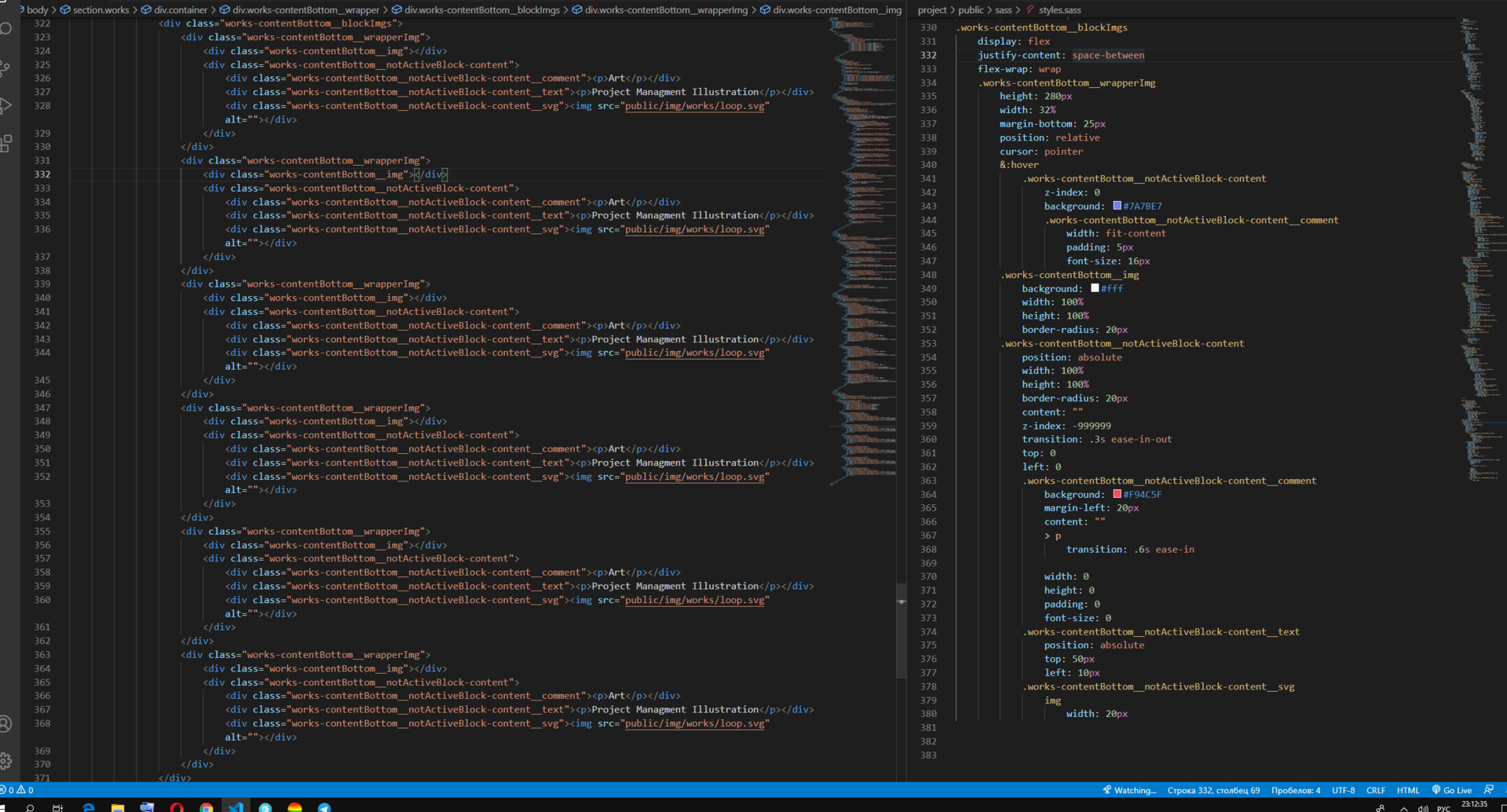Open the Extensions view
Screen dimensions: 1507x812
pos(6,143)
